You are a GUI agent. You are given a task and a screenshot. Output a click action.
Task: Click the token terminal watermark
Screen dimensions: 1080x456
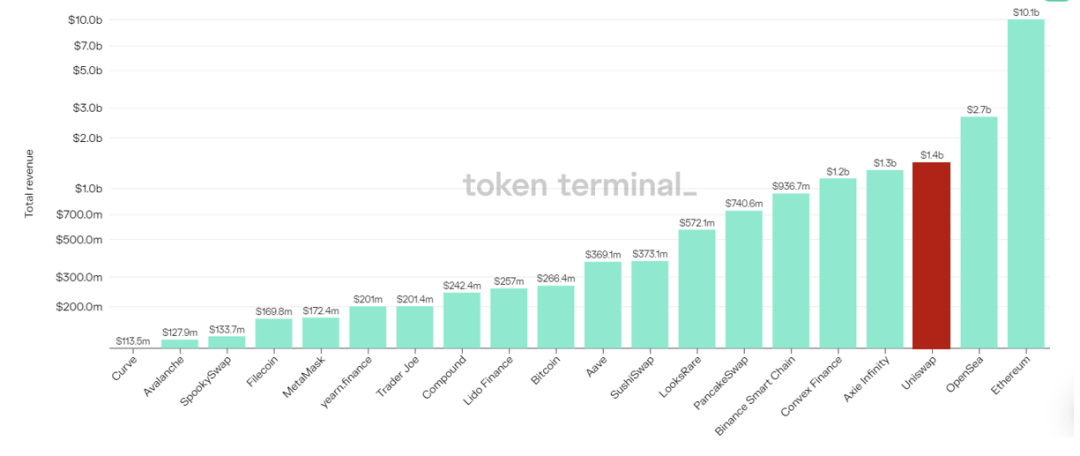point(579,185)
